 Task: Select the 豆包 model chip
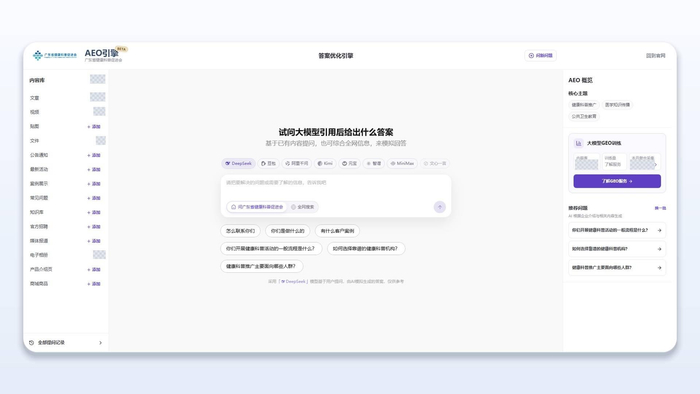(x=268, y=163)
